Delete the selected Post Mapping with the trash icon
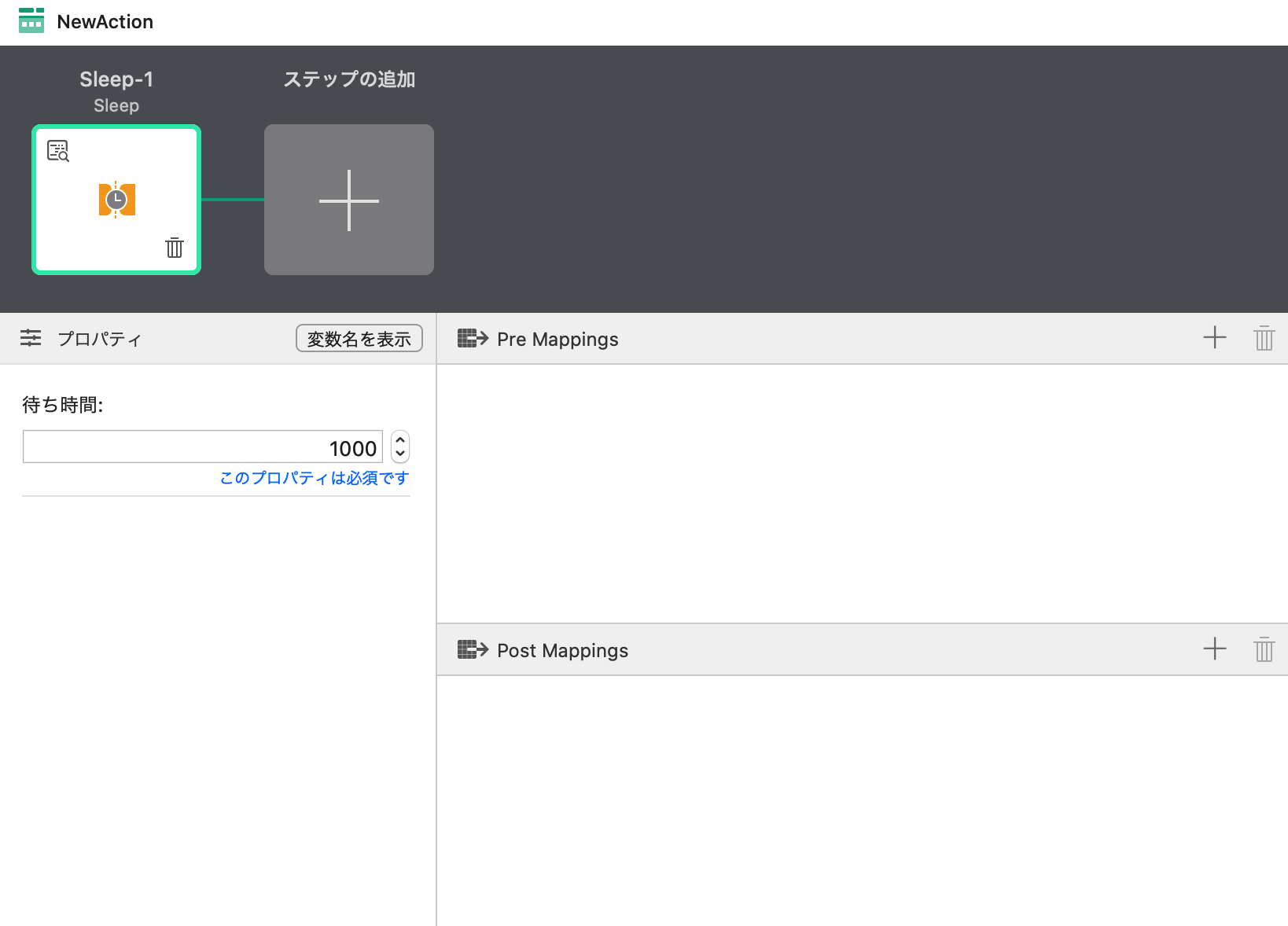1288x926 pixels. pos(1264,649)
